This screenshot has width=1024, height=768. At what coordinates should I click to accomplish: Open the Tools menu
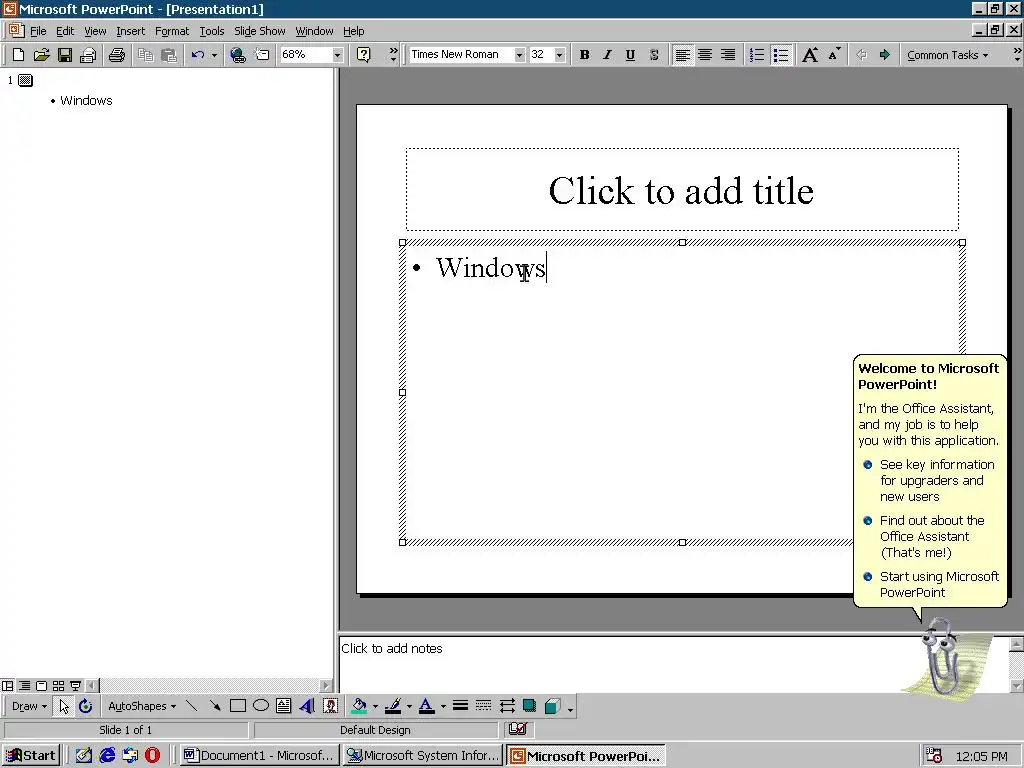(212, 31)
